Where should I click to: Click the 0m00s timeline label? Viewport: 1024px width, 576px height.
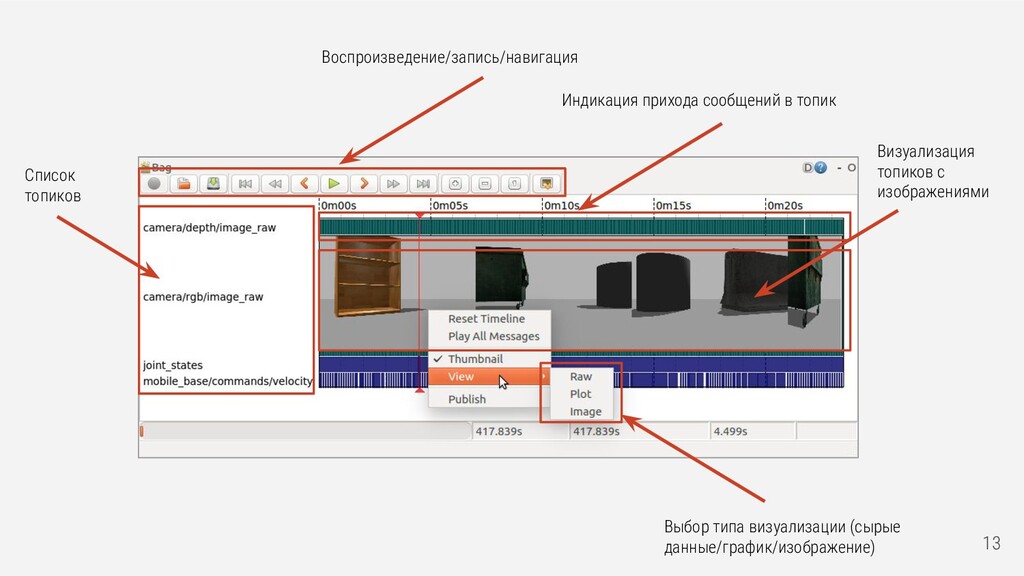[x=338, y=205]
